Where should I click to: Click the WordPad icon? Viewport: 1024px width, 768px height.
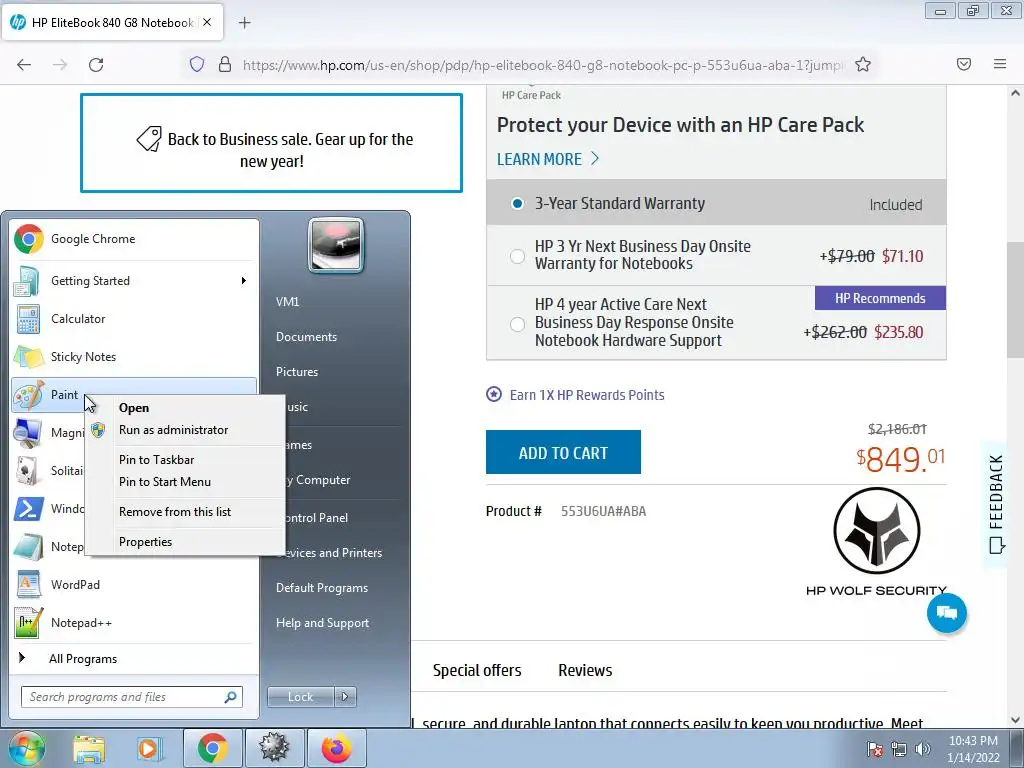coord(28,584)
